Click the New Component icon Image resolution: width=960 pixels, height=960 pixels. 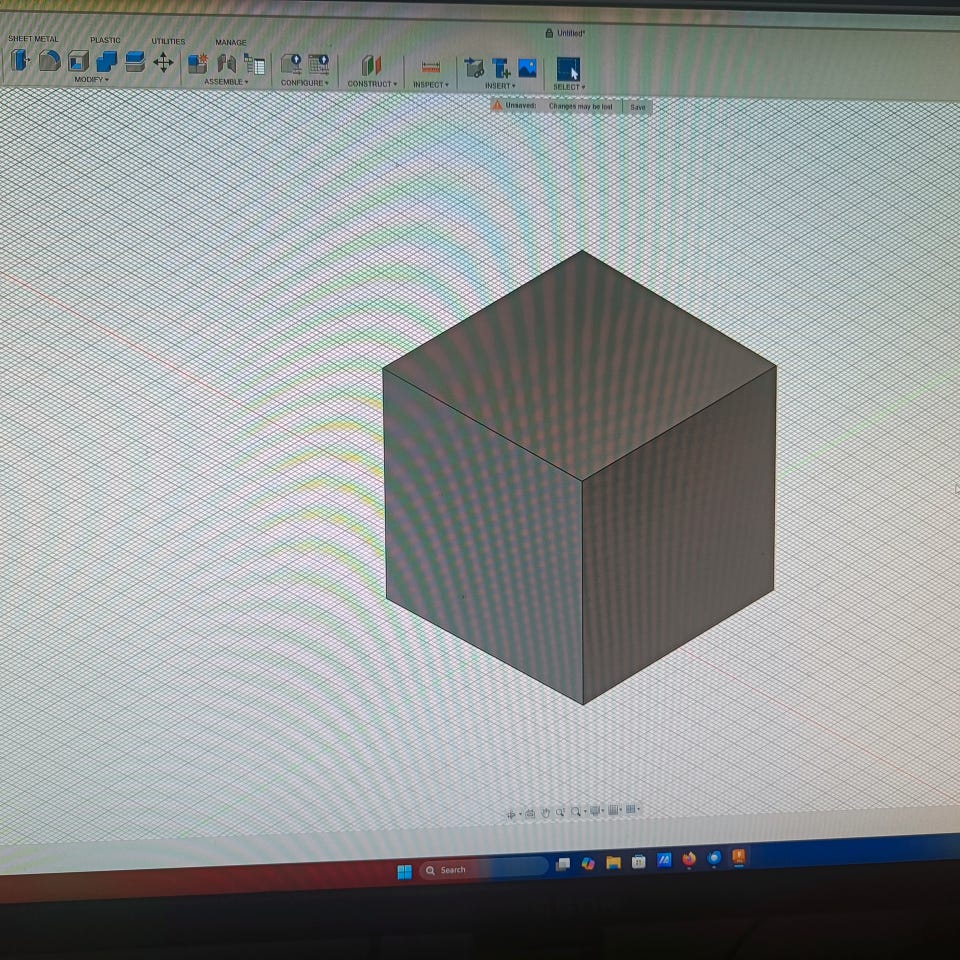click(x=198, y=63)
